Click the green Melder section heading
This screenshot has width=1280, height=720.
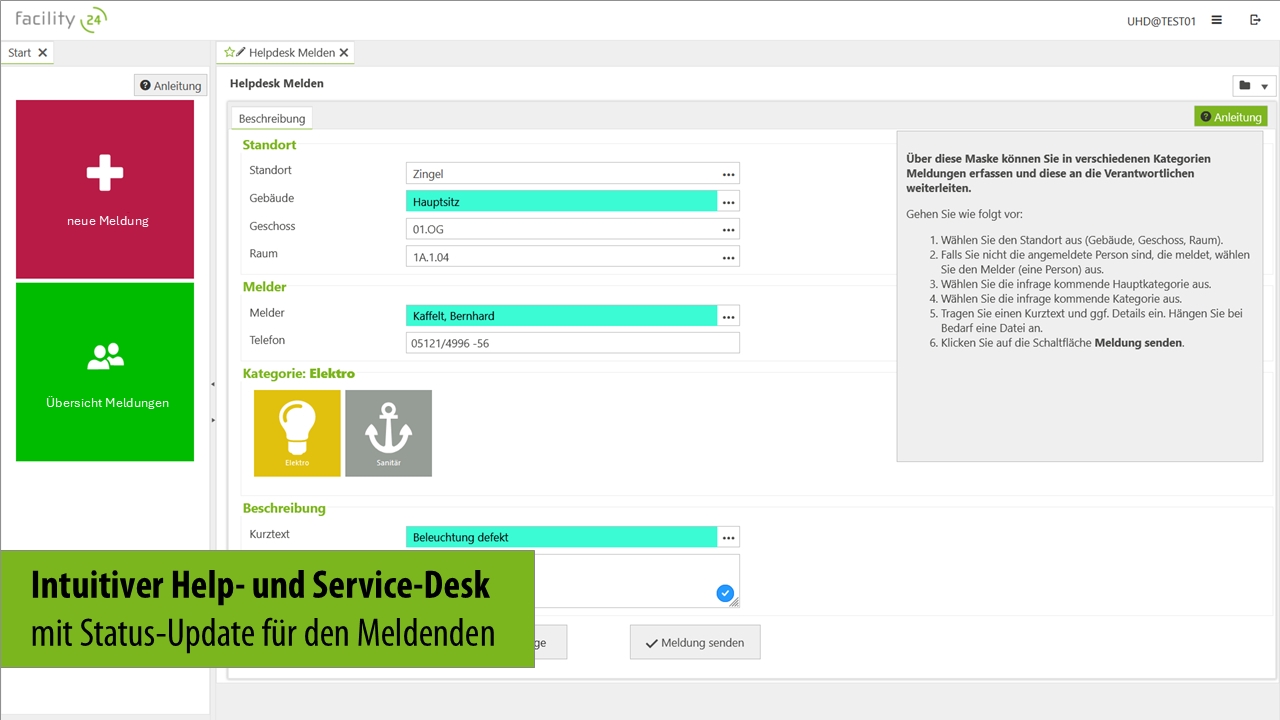point(265,287)
